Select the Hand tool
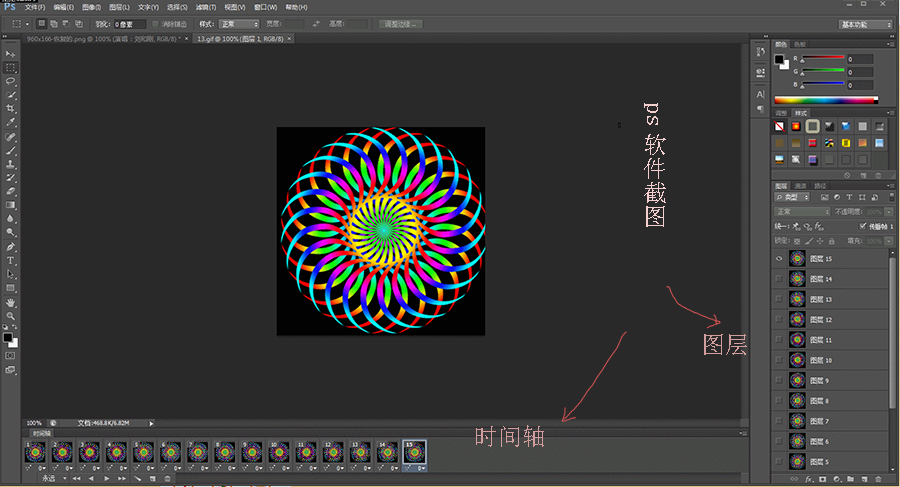The height and width of the screenshot is (487, 900). [x=11, y=302]
